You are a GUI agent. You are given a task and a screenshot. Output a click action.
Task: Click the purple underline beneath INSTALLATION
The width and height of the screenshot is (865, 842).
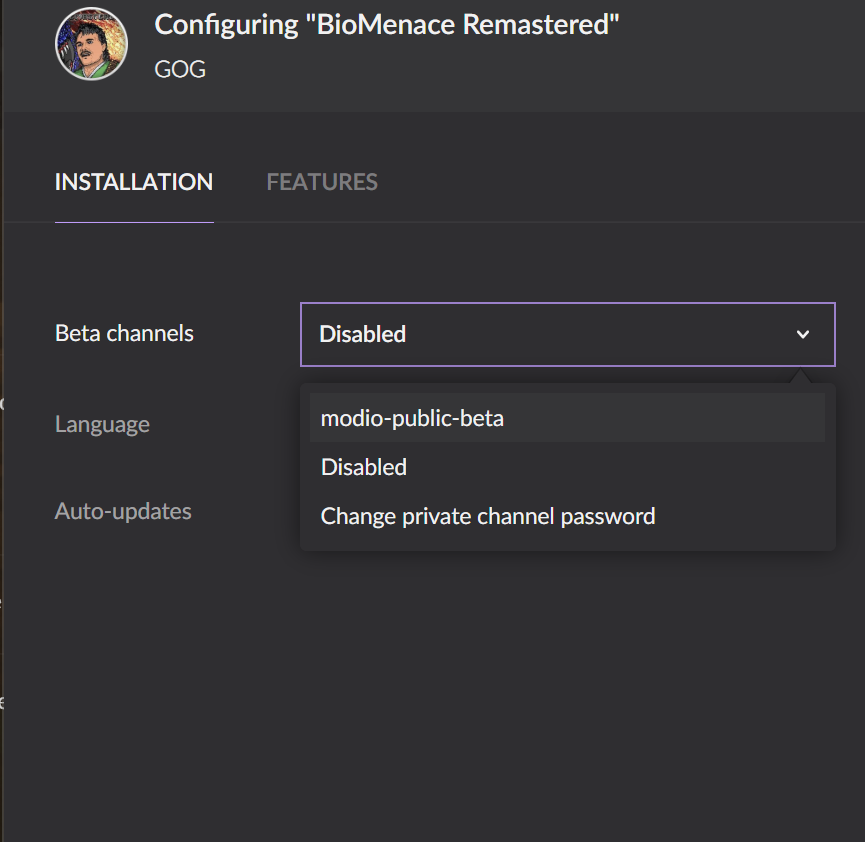(x=134, y=221)
